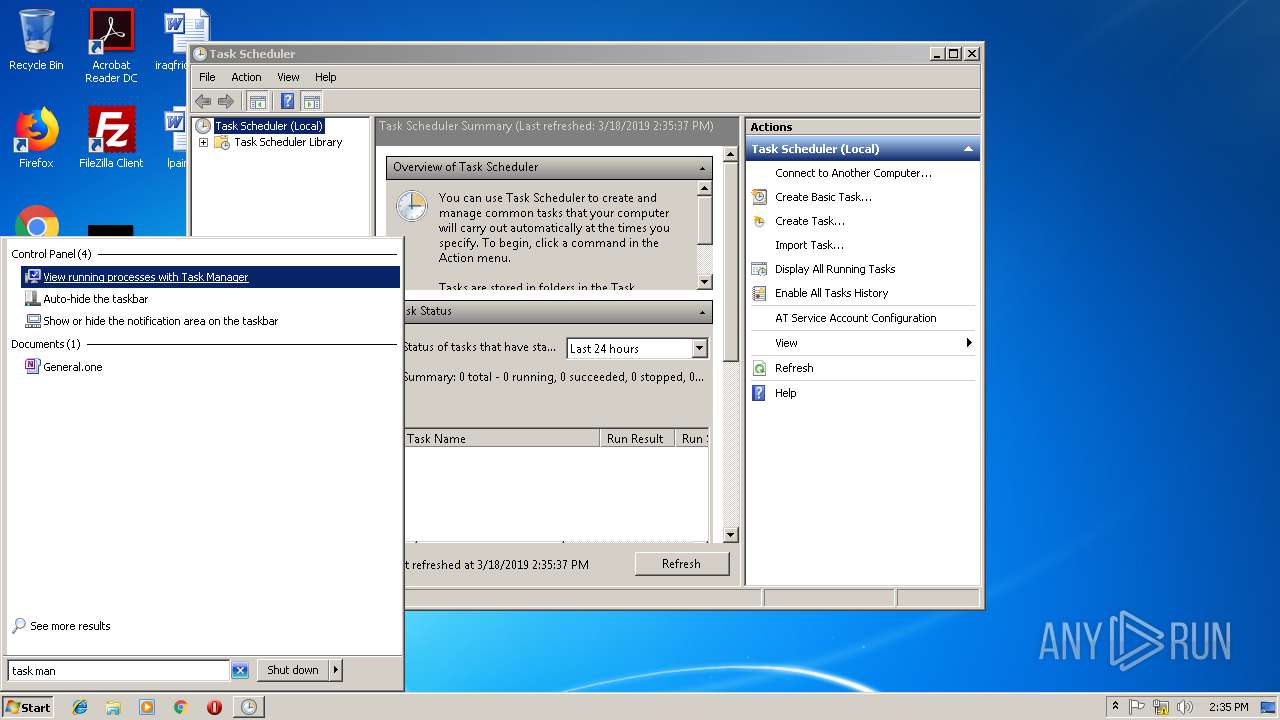Click the Shut down button

tap(293, 670)
